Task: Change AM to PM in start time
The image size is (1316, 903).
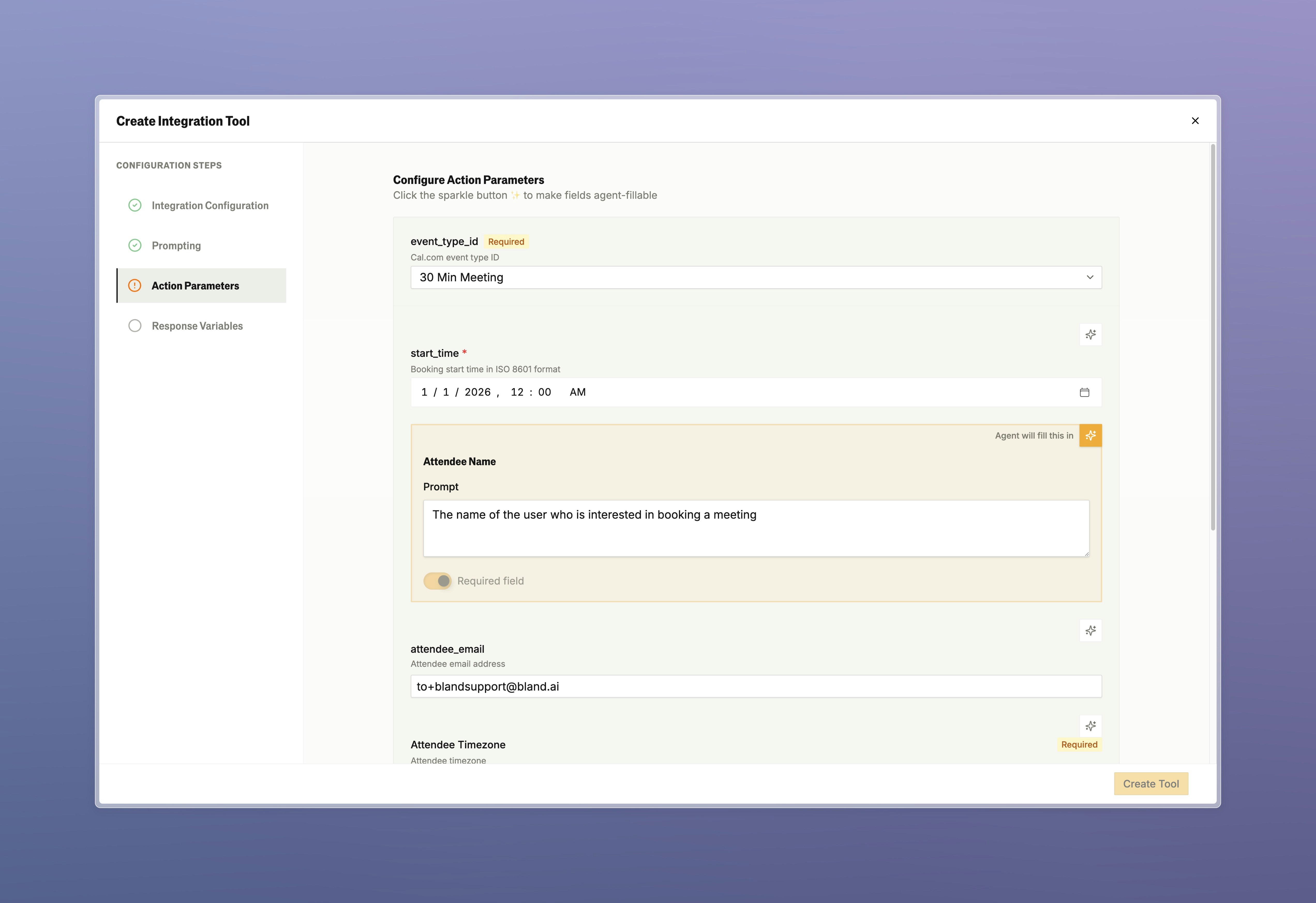Action: (578, 391)
